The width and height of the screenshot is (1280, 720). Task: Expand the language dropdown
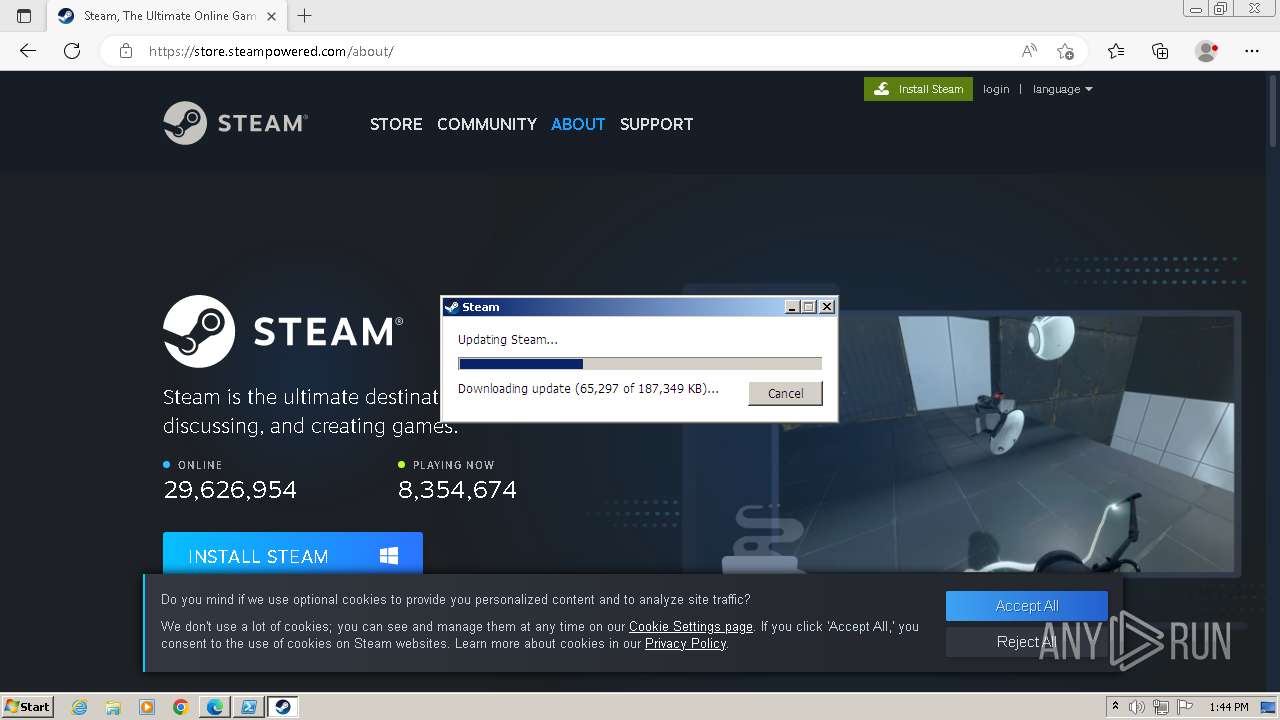tap(1062, 89)
